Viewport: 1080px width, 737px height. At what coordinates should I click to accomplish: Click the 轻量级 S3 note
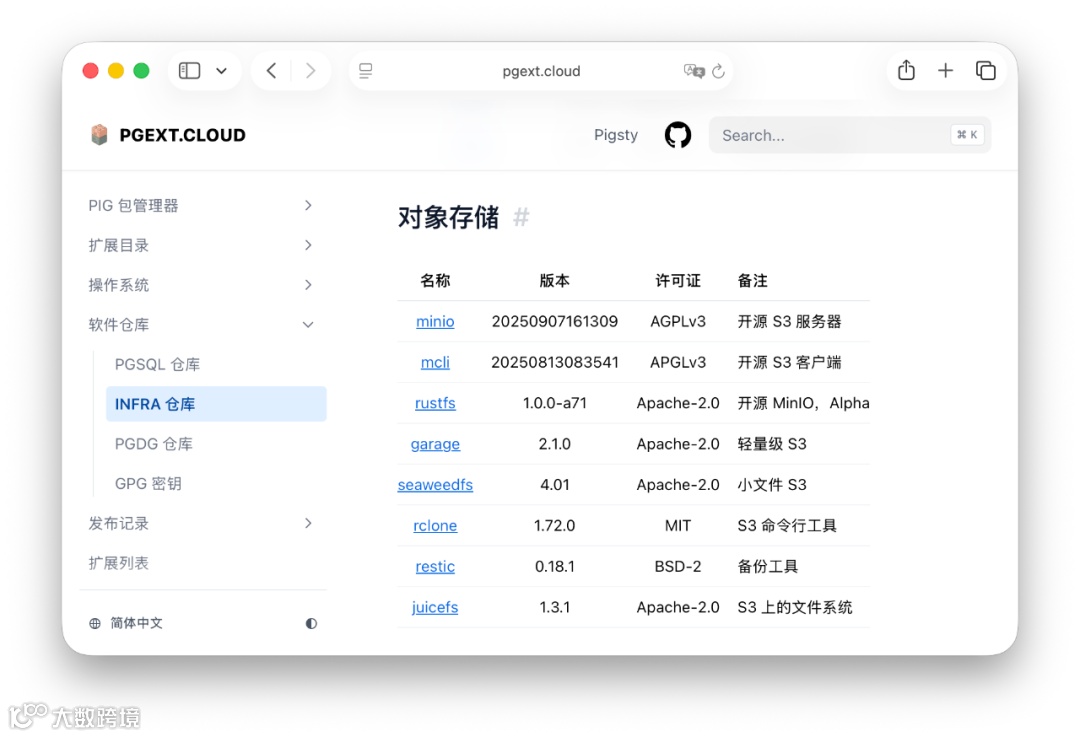pyautogui.click(x=771, y=444)
